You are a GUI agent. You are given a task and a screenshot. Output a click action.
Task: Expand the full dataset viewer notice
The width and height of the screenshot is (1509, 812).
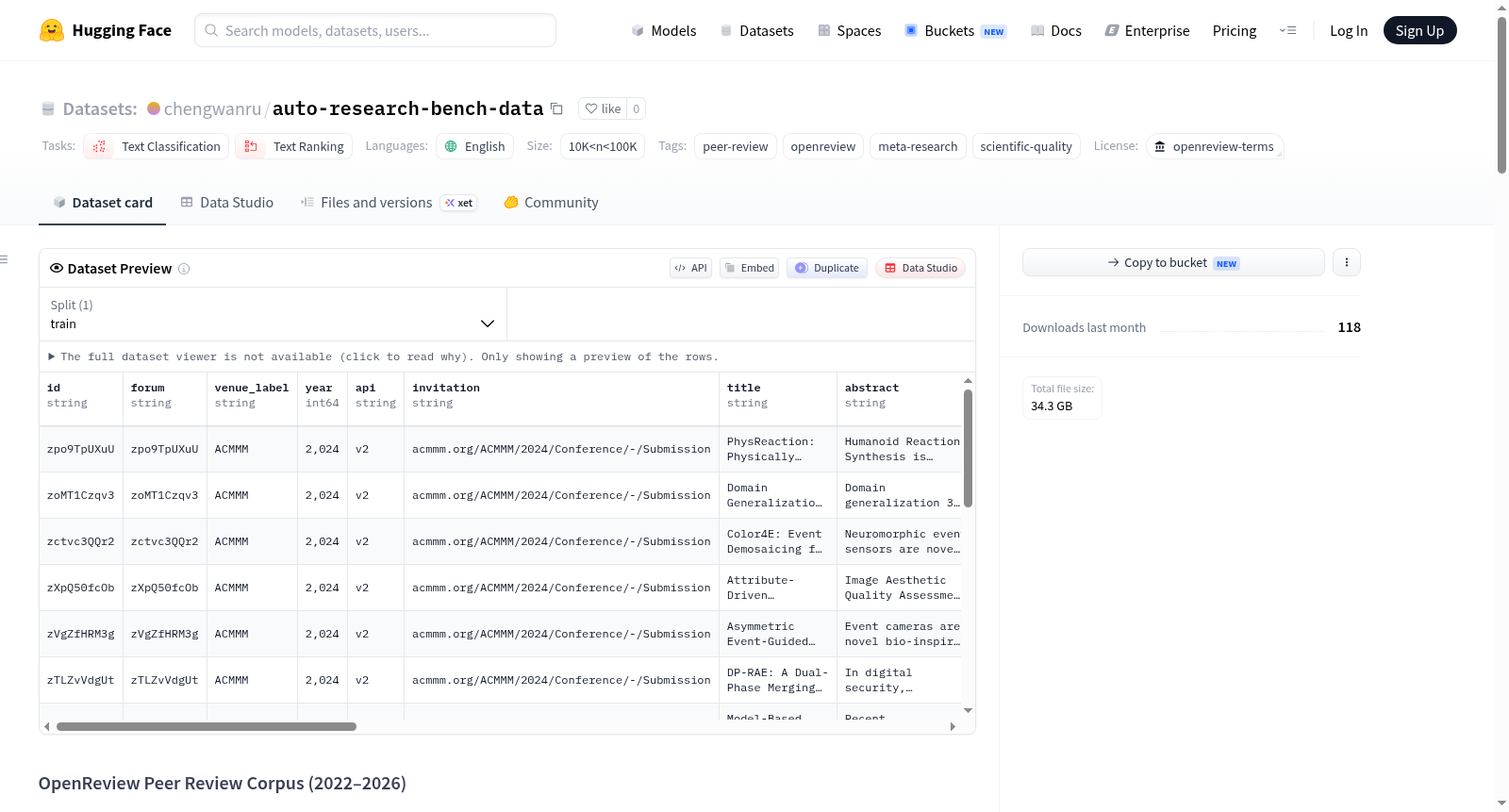[383, 356]
